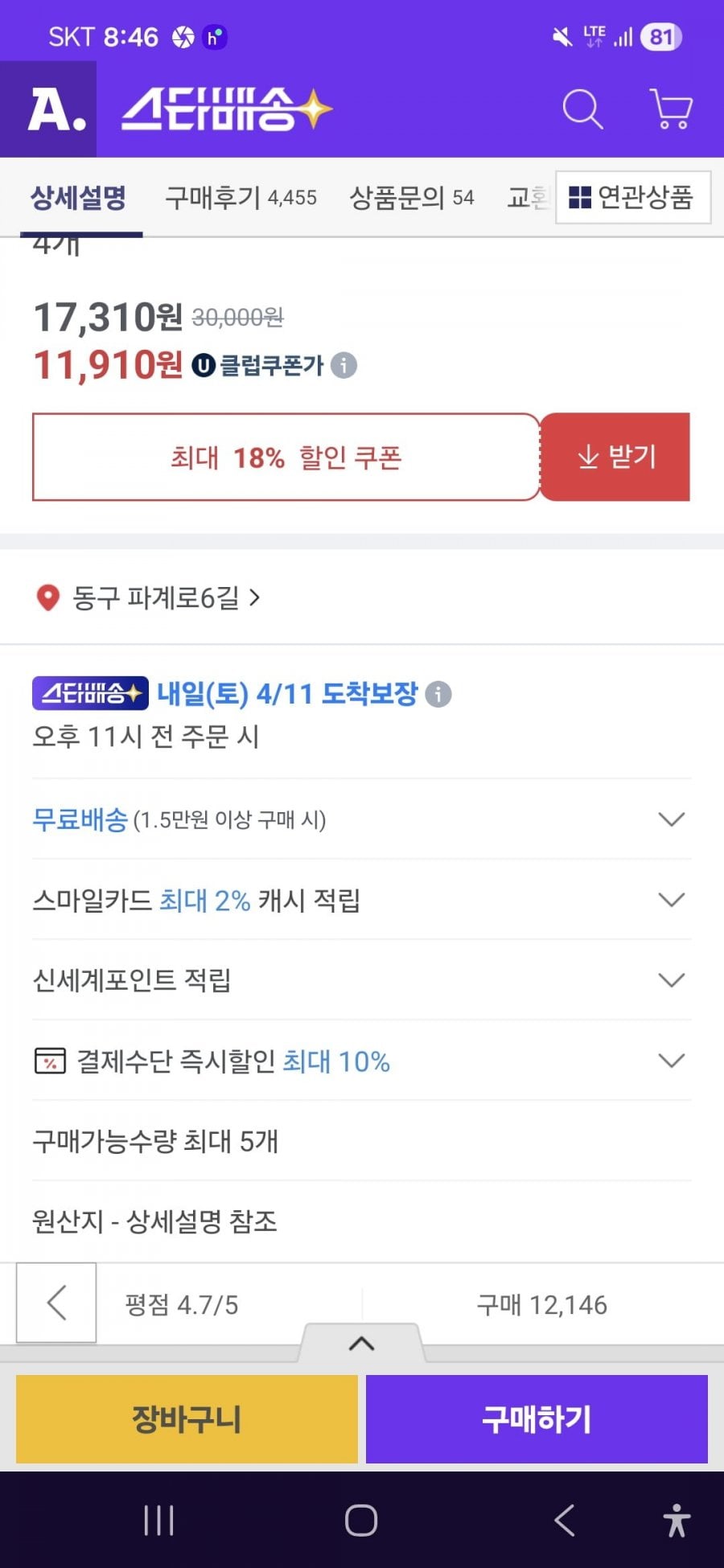Viewport: 724px width, 1568px height.
Task: Tap the accessibility figure icon
Action: pos(677,1521)
